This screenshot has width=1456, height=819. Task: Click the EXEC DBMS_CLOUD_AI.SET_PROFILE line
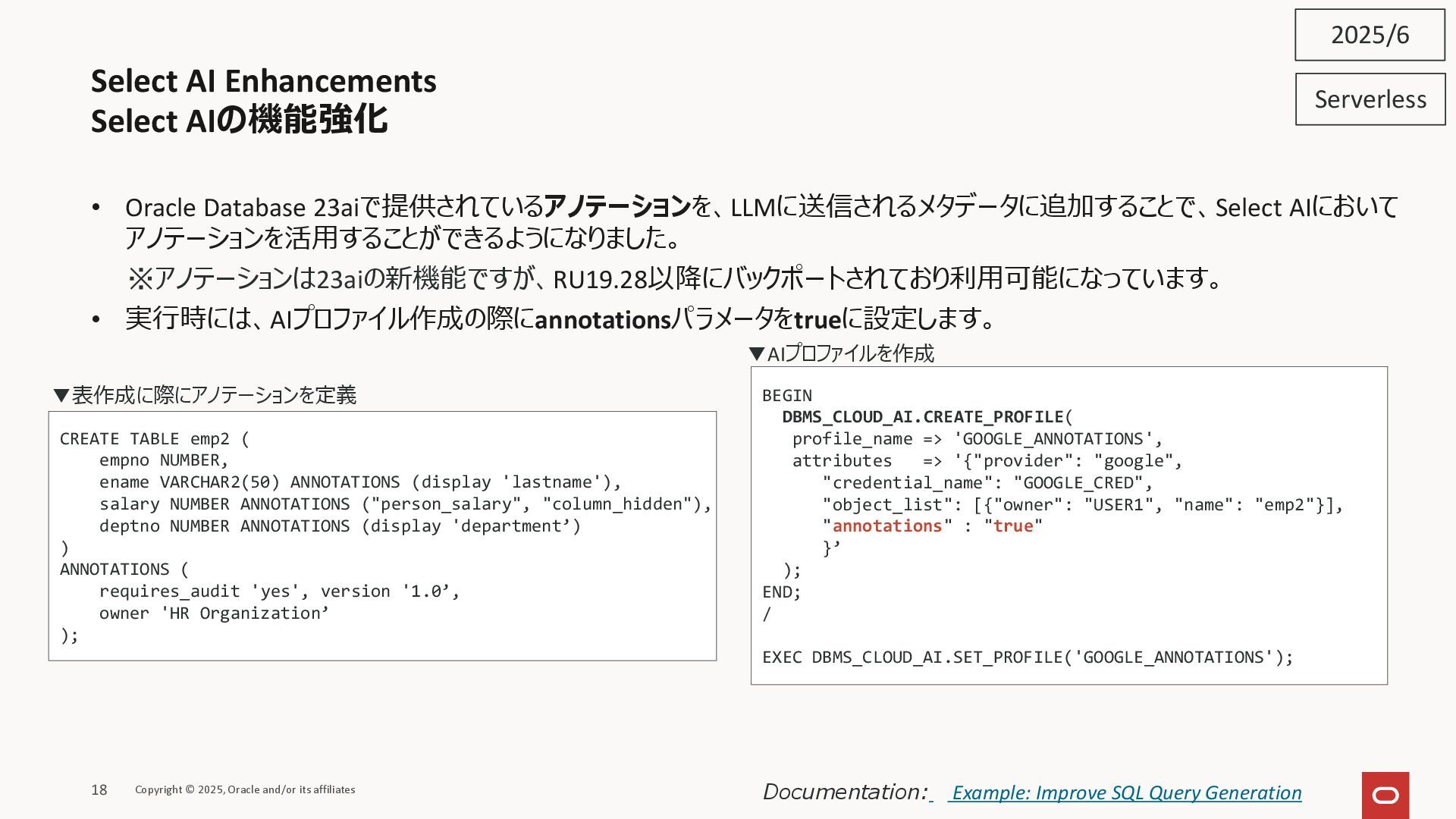(1028, 657)
